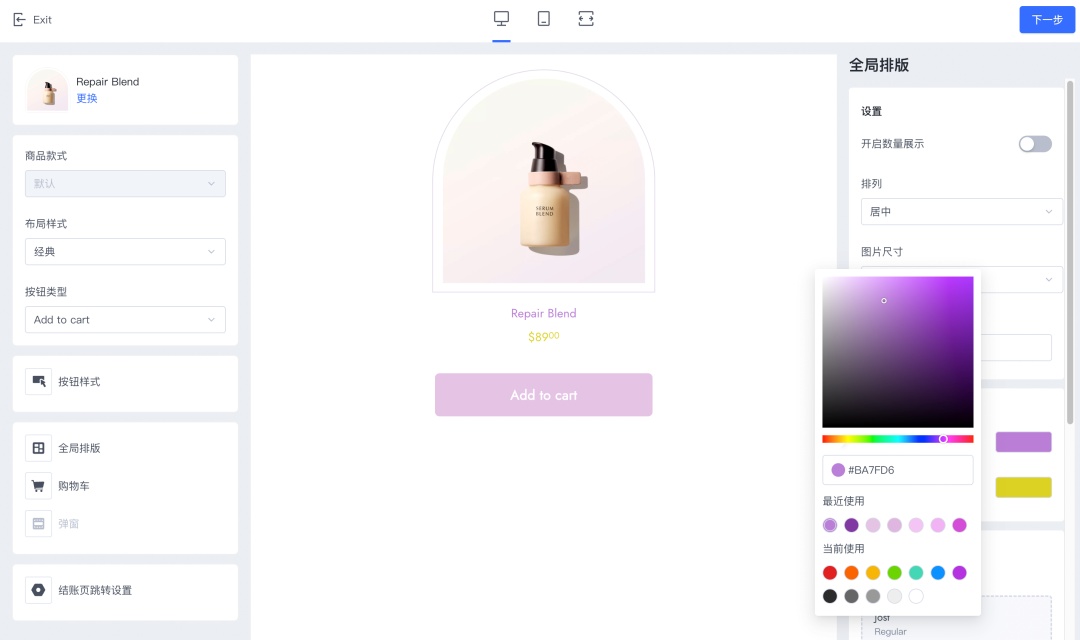1080x640 pixels.
Task: Enable the 开启数量展示 switch
Action: click(x=1034, y=144)
